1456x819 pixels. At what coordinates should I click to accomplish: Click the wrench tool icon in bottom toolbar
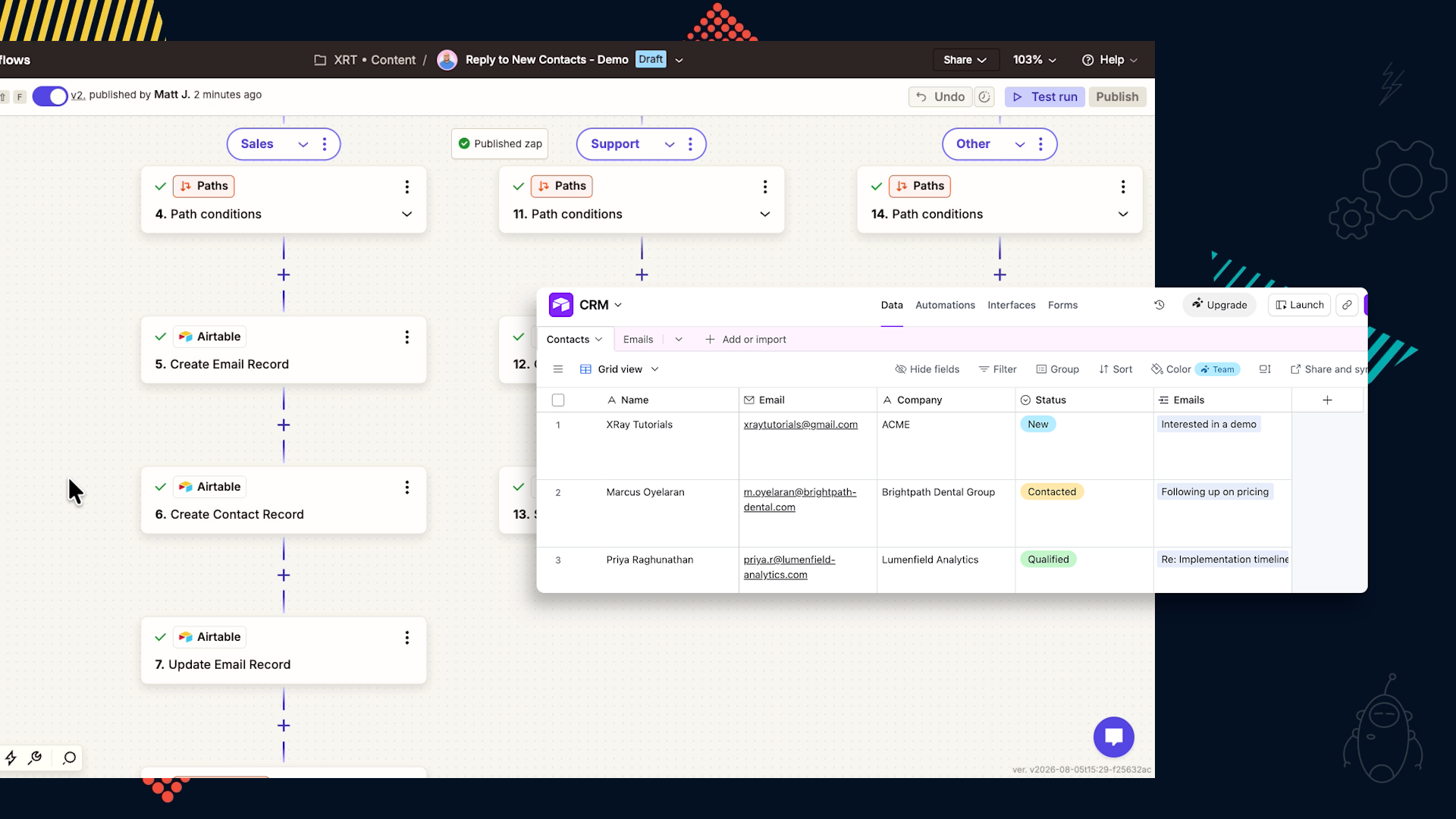[x=35, y=758]
